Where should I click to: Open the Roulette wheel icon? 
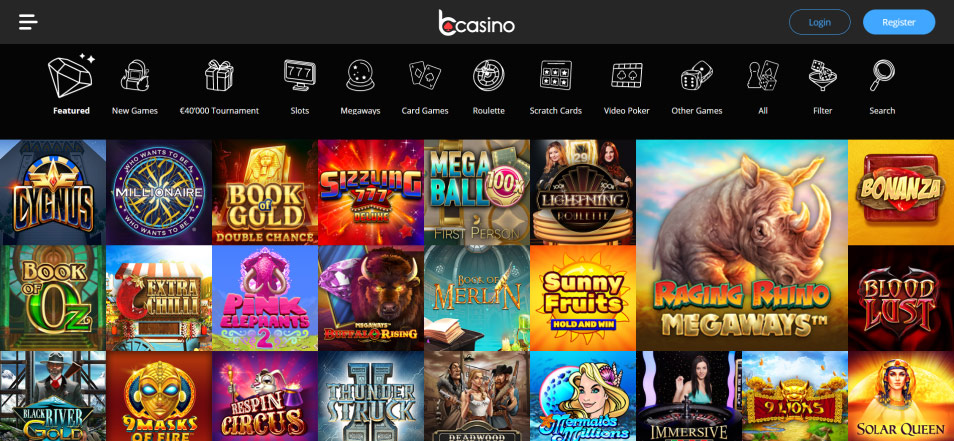[x=489, y=76]
